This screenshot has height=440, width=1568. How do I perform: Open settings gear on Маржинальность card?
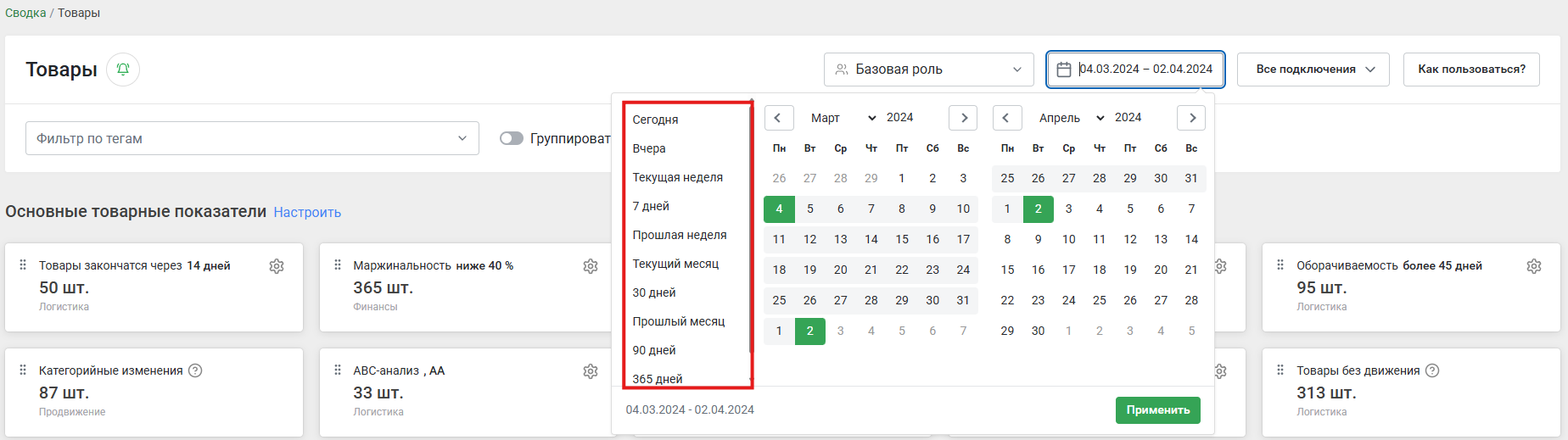(591, 266)
